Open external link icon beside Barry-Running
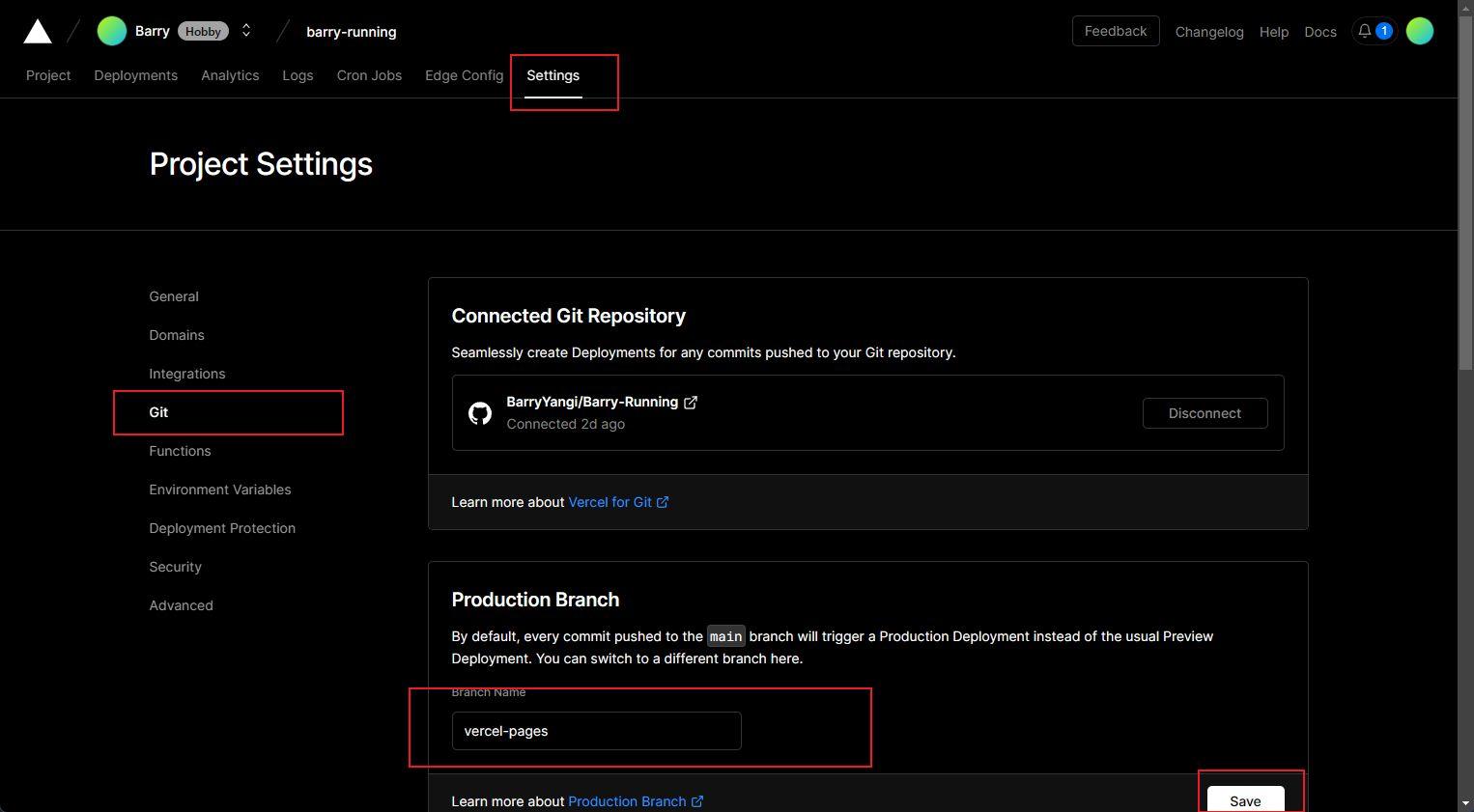This screenshot has width=1474, height=812. click(691, 403)
